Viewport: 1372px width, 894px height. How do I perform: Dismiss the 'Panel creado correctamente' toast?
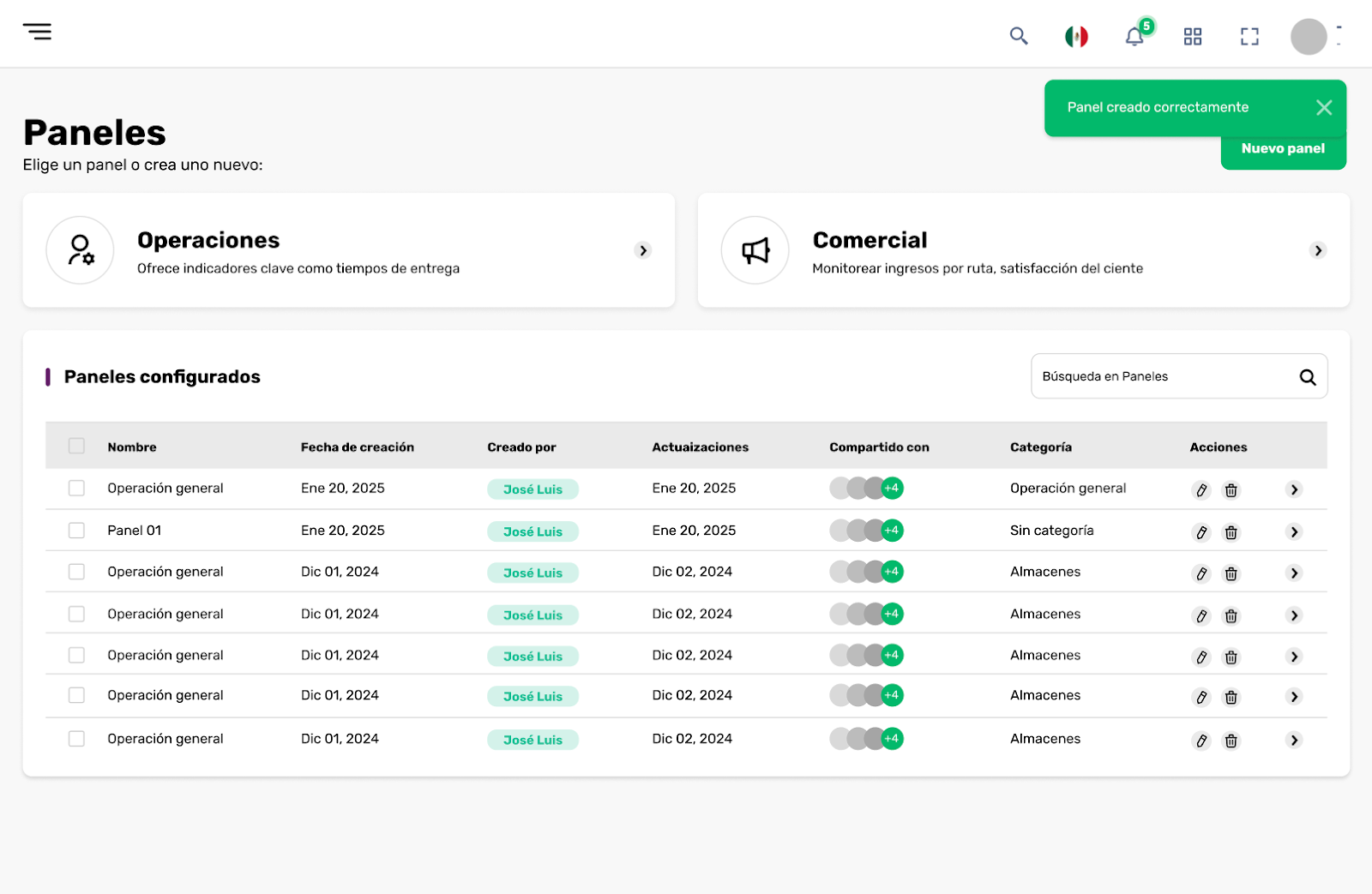pos(1324,107)
